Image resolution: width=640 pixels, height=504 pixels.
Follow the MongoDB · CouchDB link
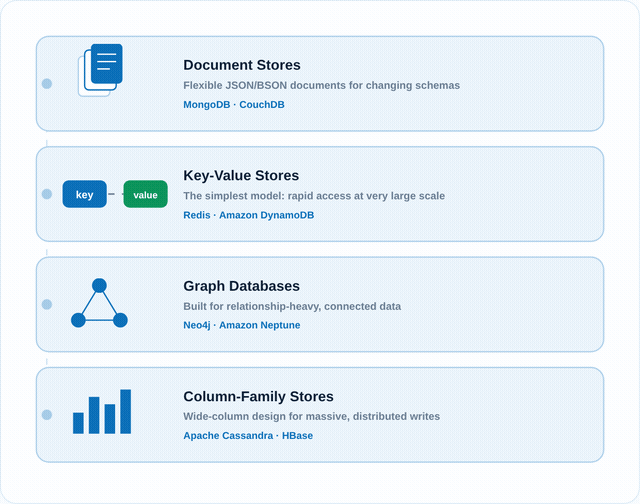tap(234, 104)
